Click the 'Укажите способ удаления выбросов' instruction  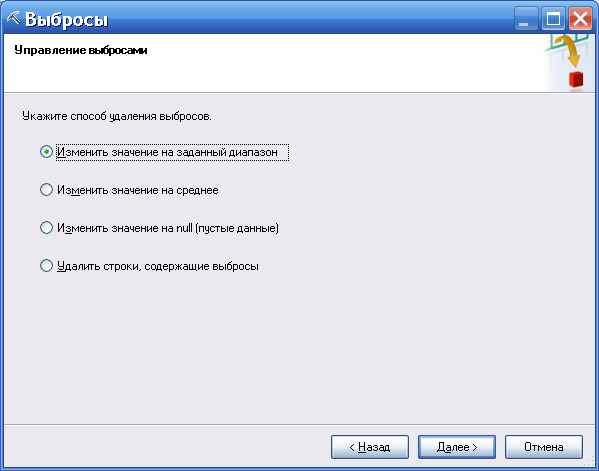pos(117,116)
